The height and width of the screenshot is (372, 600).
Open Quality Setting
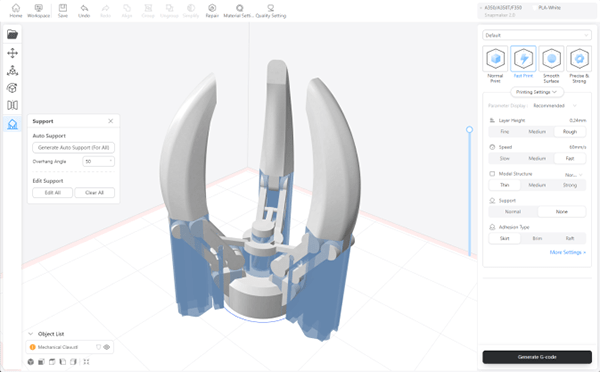(x=271, y=11)
